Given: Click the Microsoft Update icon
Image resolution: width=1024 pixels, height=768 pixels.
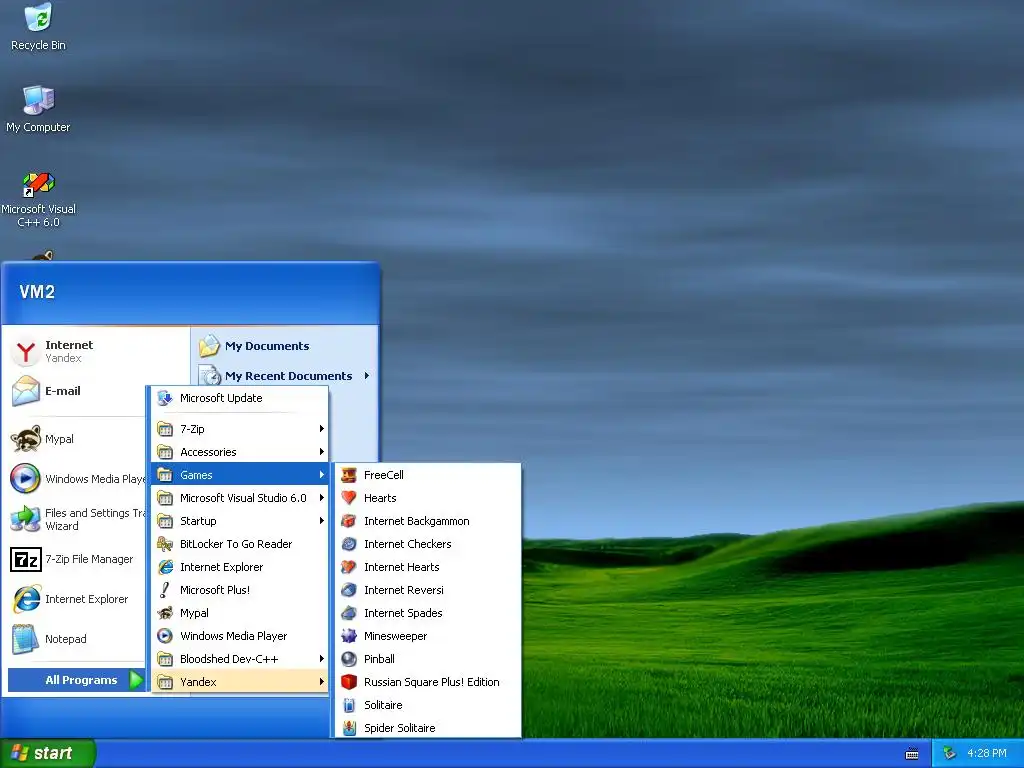Looking at the screenshot, I should [165, 398].
